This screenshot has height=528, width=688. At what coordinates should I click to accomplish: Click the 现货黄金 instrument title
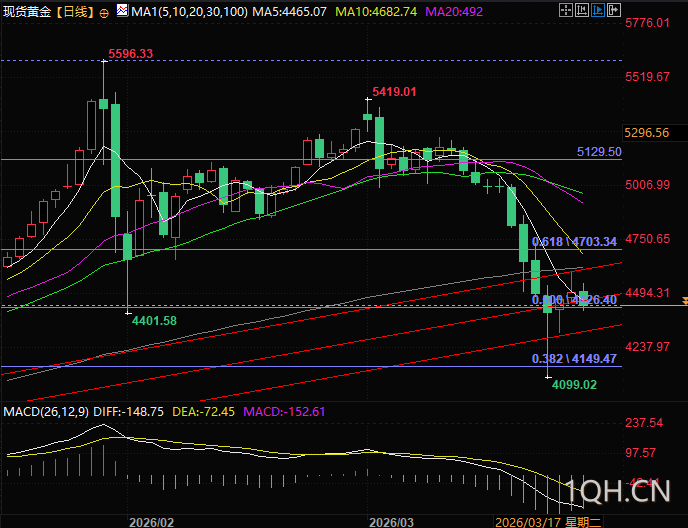27,11
